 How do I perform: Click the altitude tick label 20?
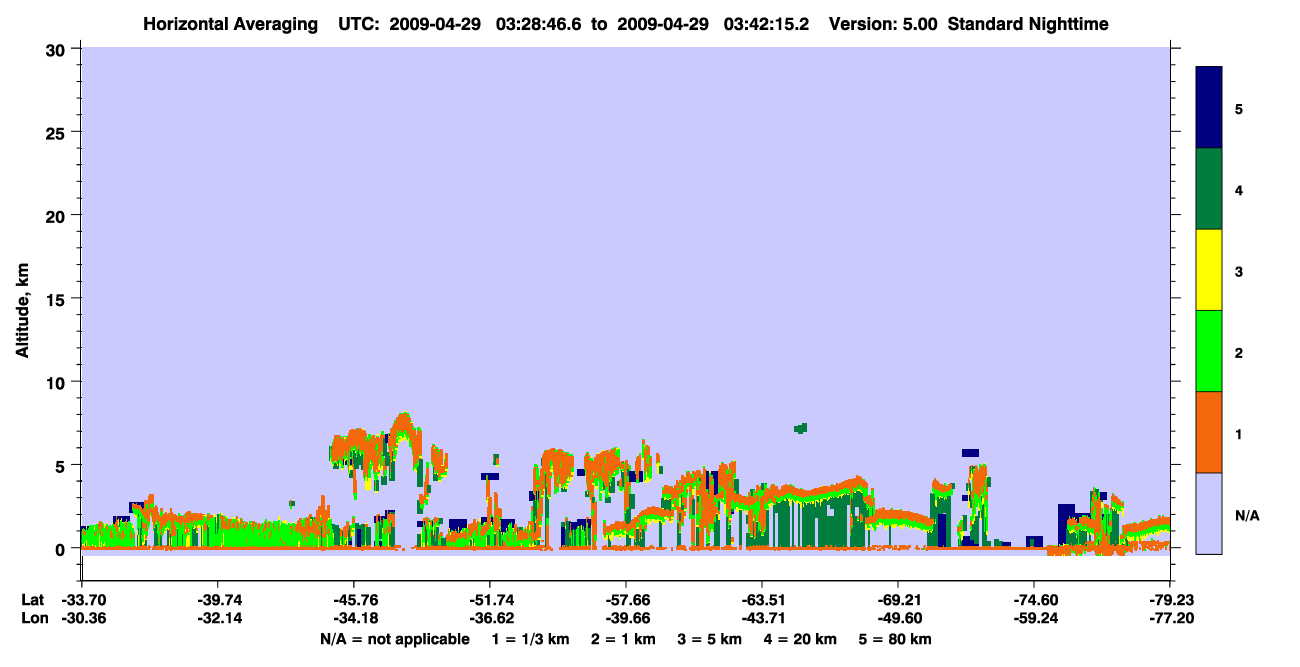tap(58, 215)
